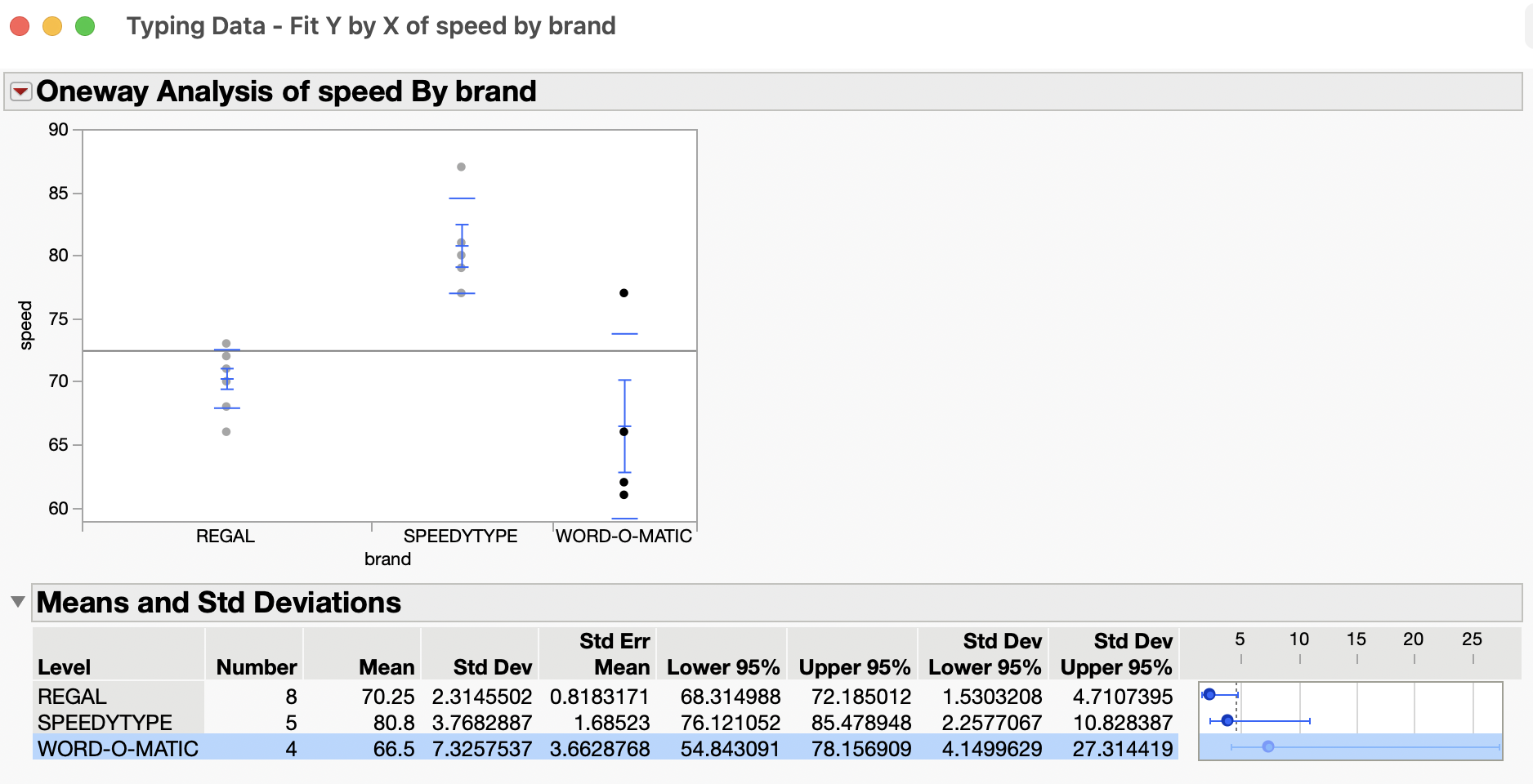Viewport: 1533px width, 784px height.
Task: Click the SPEEDYTYPE axis label
Action: [460, 537]
